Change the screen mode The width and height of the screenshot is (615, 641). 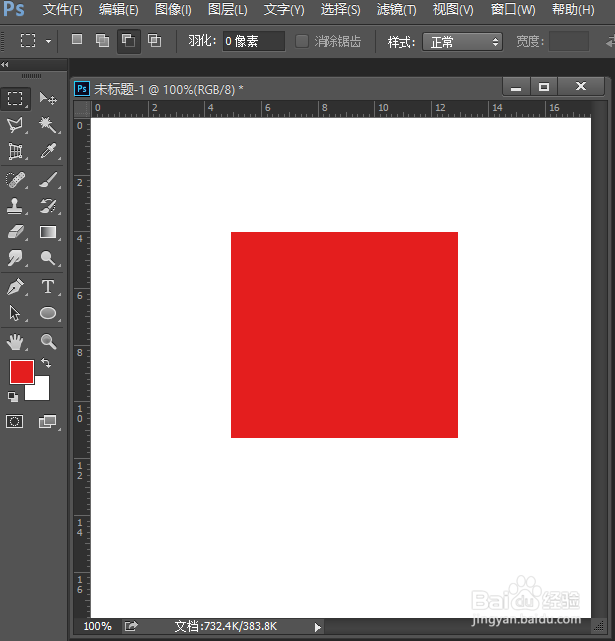click(47, 421)
